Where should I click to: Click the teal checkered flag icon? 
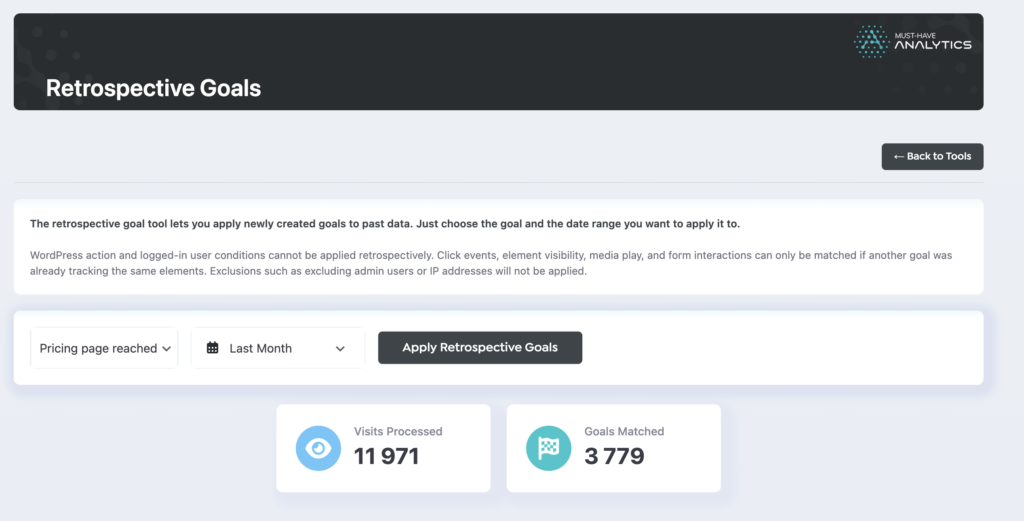pos(549,448)
